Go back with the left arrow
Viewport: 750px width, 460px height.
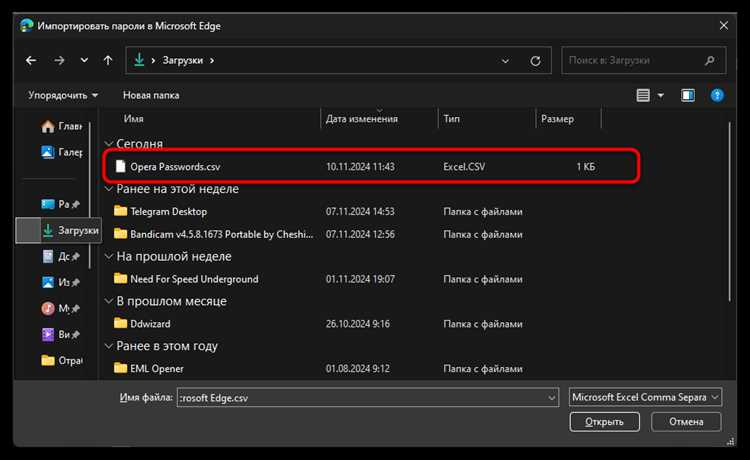coord(31,60)
